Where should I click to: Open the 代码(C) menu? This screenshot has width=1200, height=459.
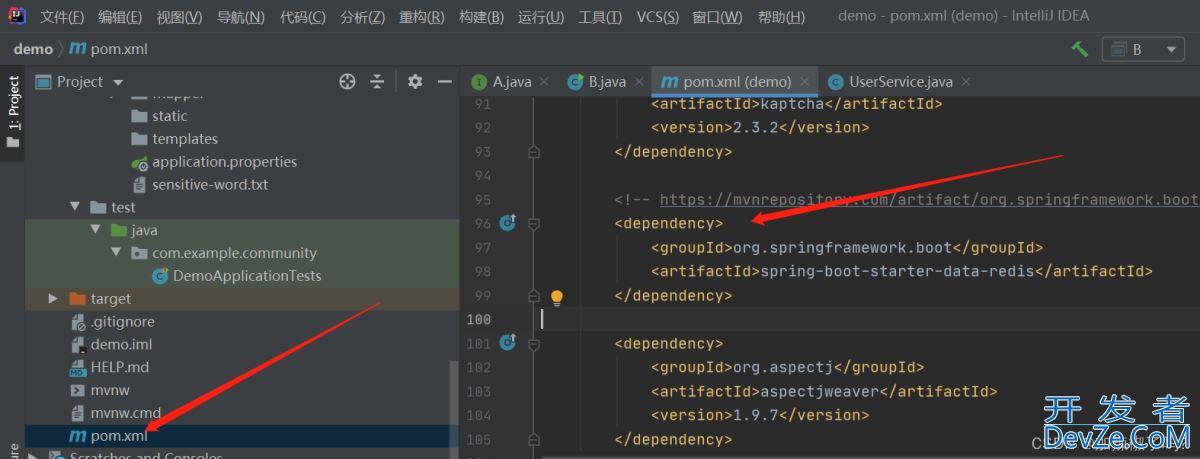(x=302, y=16)
